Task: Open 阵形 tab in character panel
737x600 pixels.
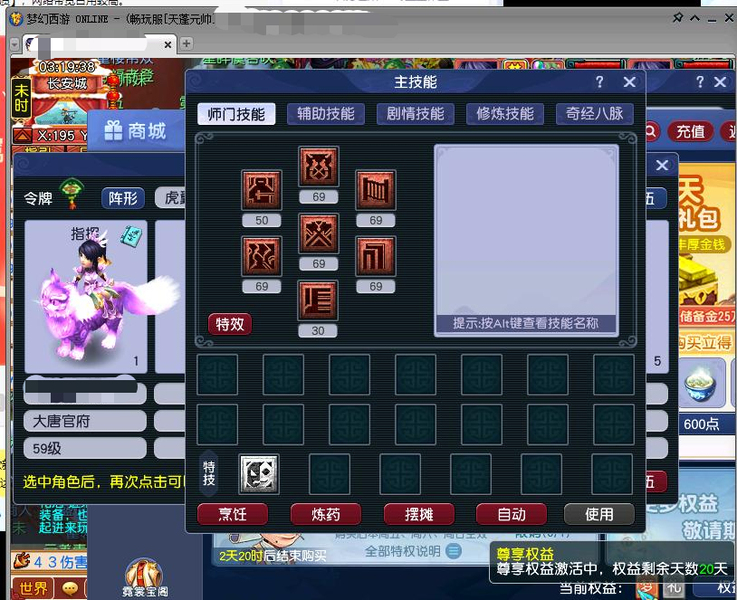Action: click(x=123, y=198)
